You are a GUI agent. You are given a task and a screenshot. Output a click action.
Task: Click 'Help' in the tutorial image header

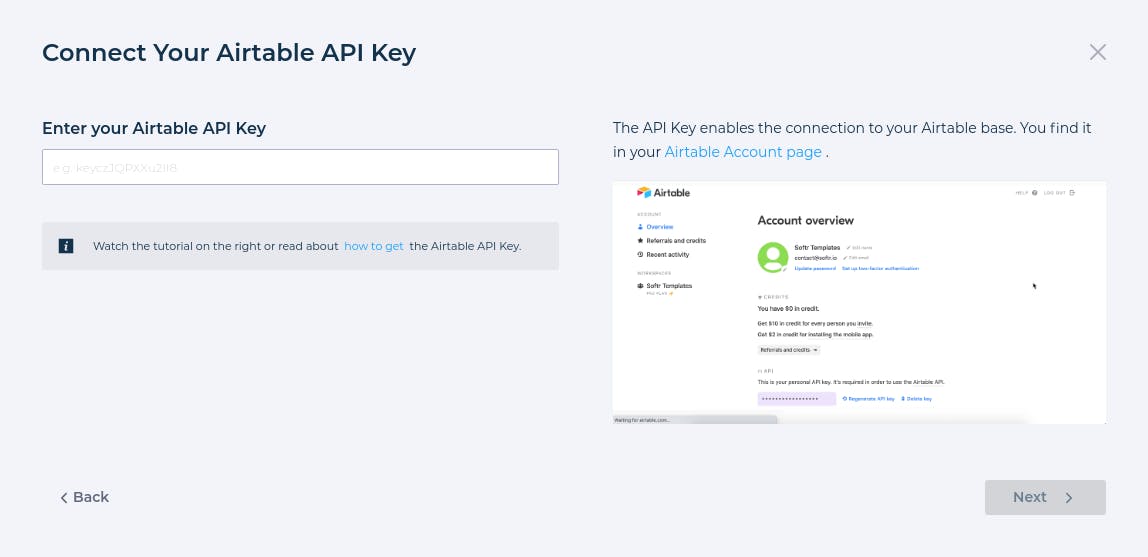point(1026,192)
